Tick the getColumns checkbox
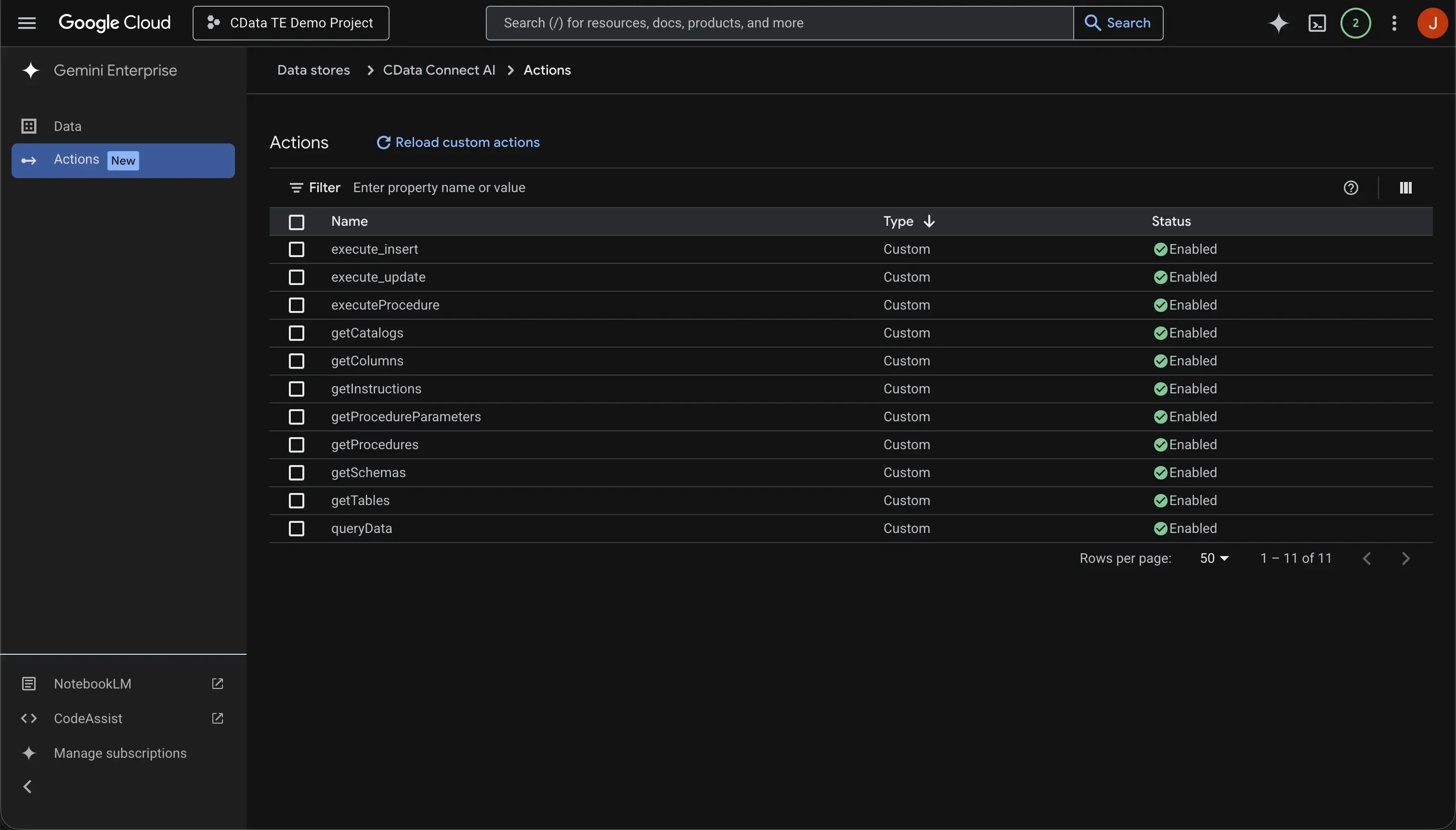Image resolution: width=1456 pixels, height=830 pixels. coord(297,361)
